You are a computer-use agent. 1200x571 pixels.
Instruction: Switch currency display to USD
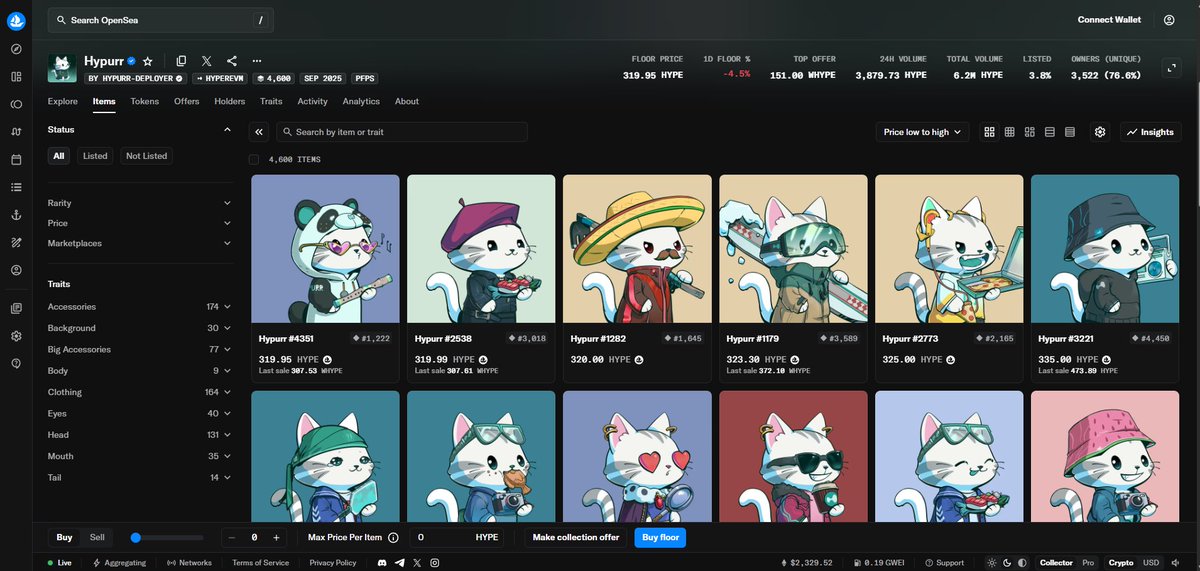coord(1151,563)
